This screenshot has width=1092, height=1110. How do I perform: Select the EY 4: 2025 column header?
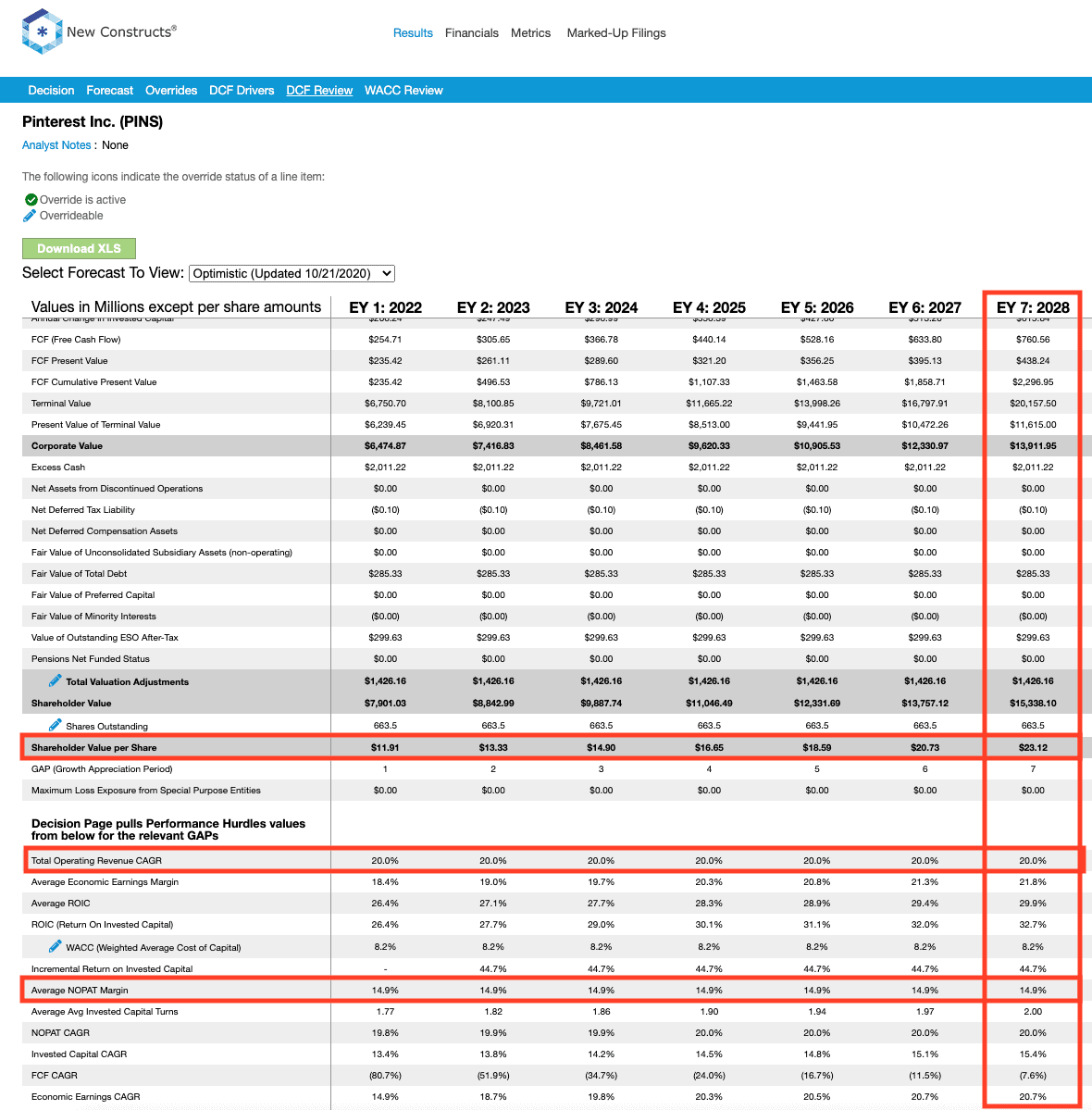709,307
